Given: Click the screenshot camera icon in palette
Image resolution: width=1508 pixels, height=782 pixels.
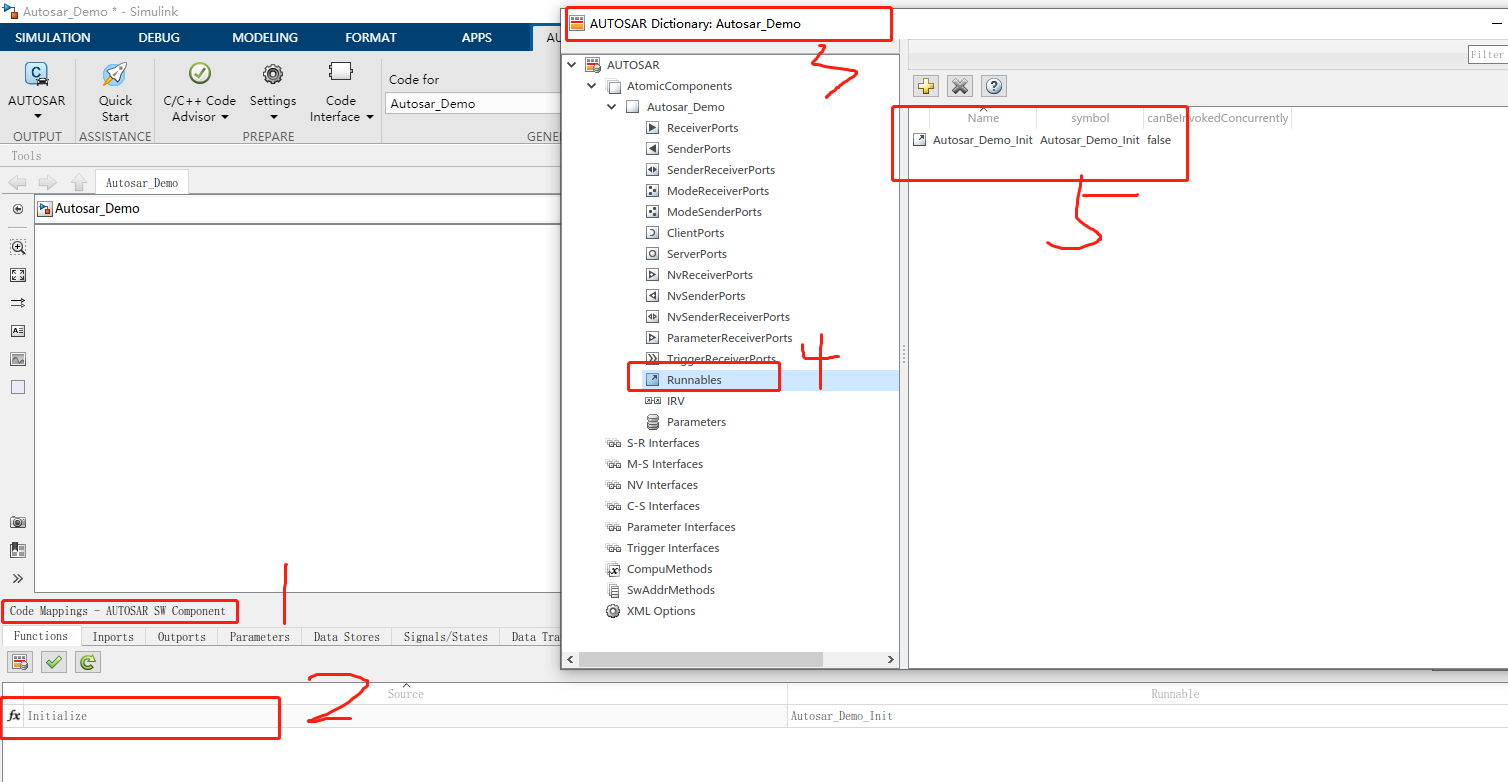Looking at the screenshot, I should [18, 522].
